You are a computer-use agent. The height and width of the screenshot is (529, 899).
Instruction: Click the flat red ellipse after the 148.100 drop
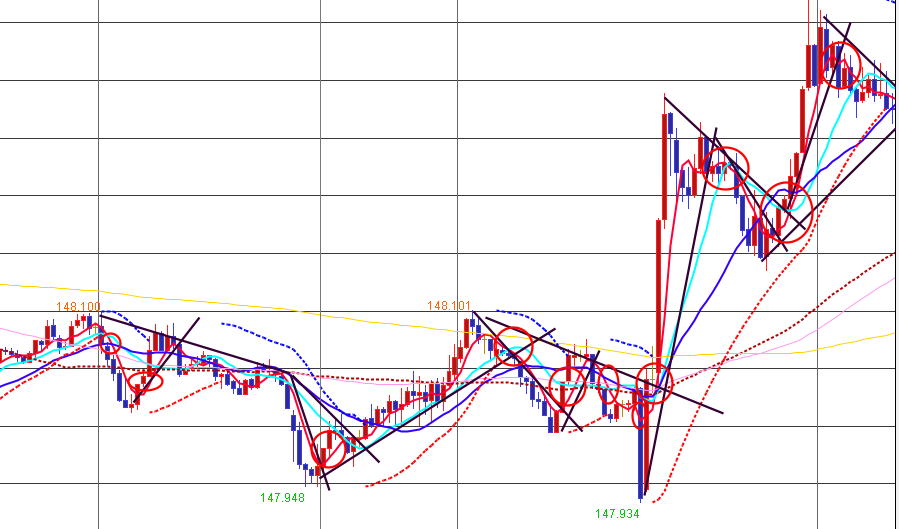145,382
